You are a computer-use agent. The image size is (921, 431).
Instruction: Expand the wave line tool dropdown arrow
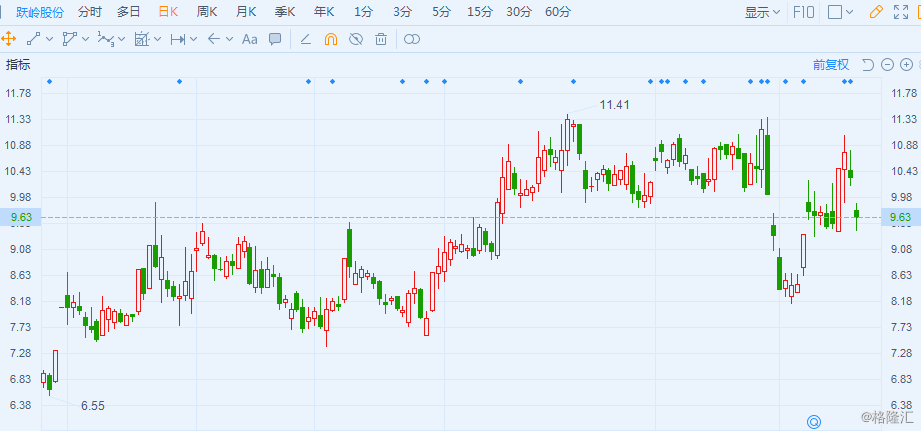pos(122,39)
